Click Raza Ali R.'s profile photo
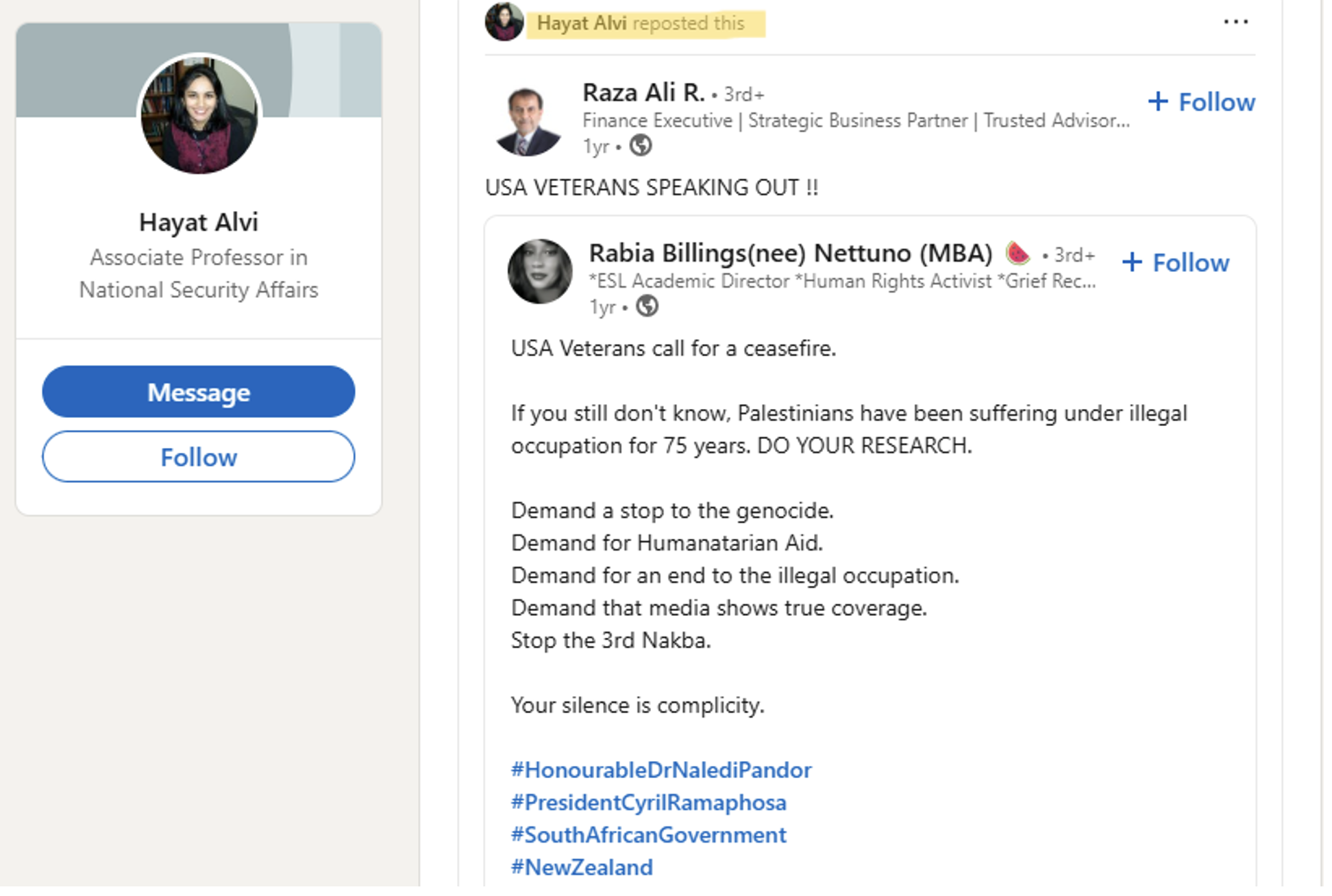 [x=528, y=121]
